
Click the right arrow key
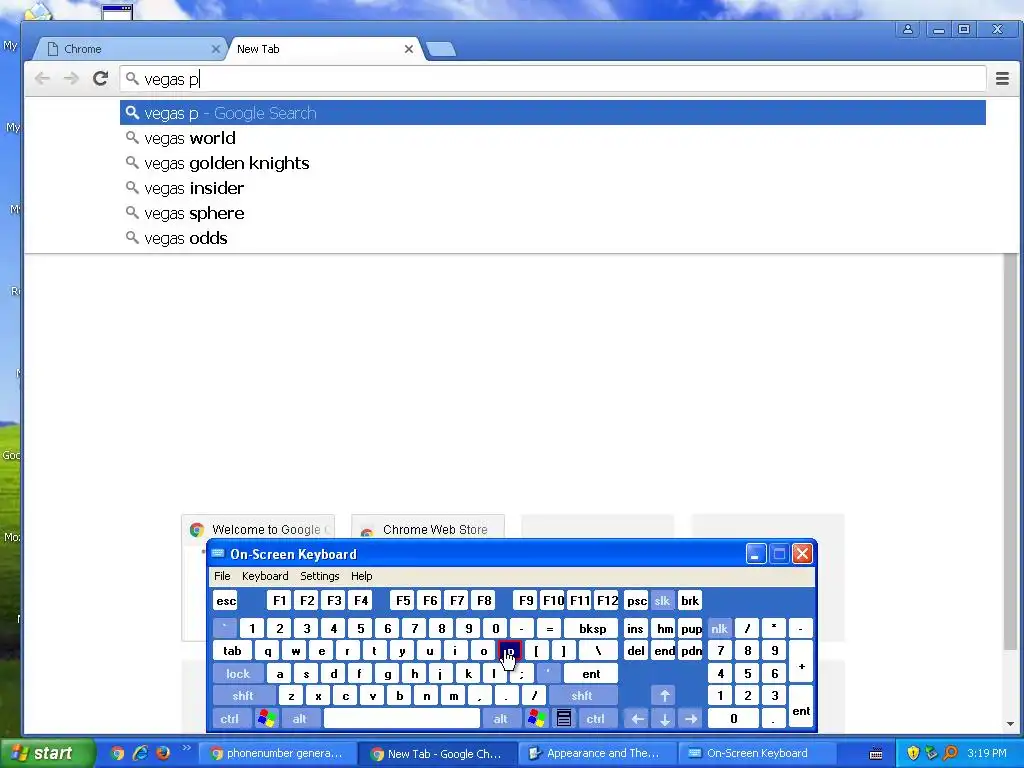coord(691,719)
